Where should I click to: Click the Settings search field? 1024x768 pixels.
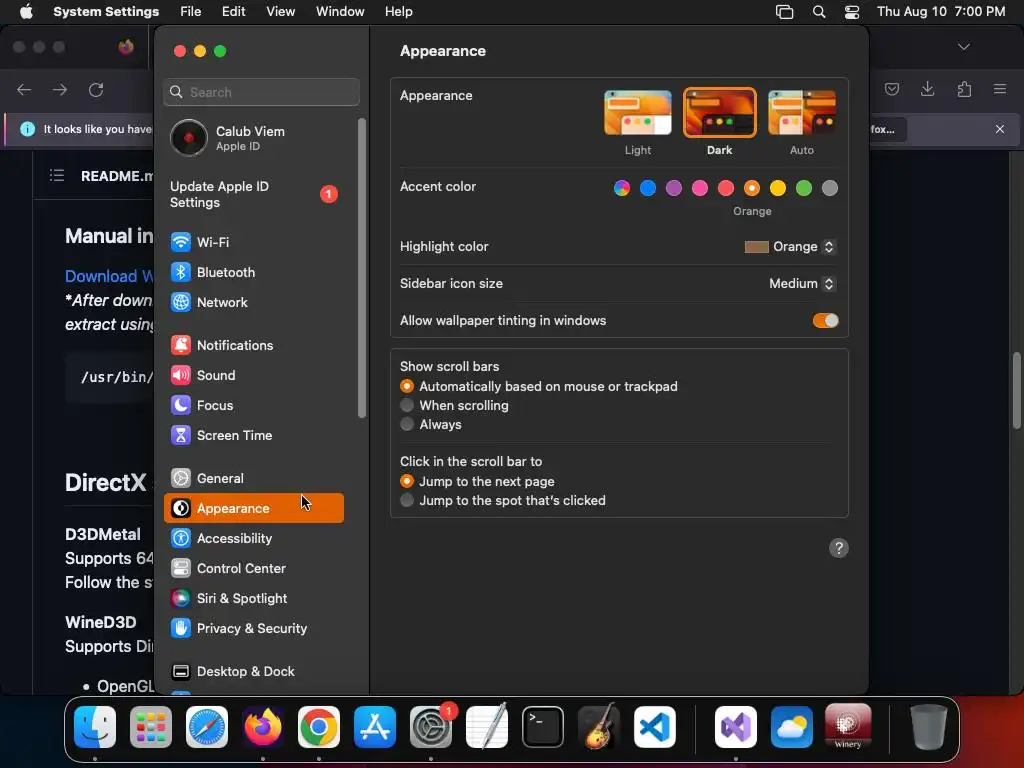pyautogui.click(x=261, y=92)
